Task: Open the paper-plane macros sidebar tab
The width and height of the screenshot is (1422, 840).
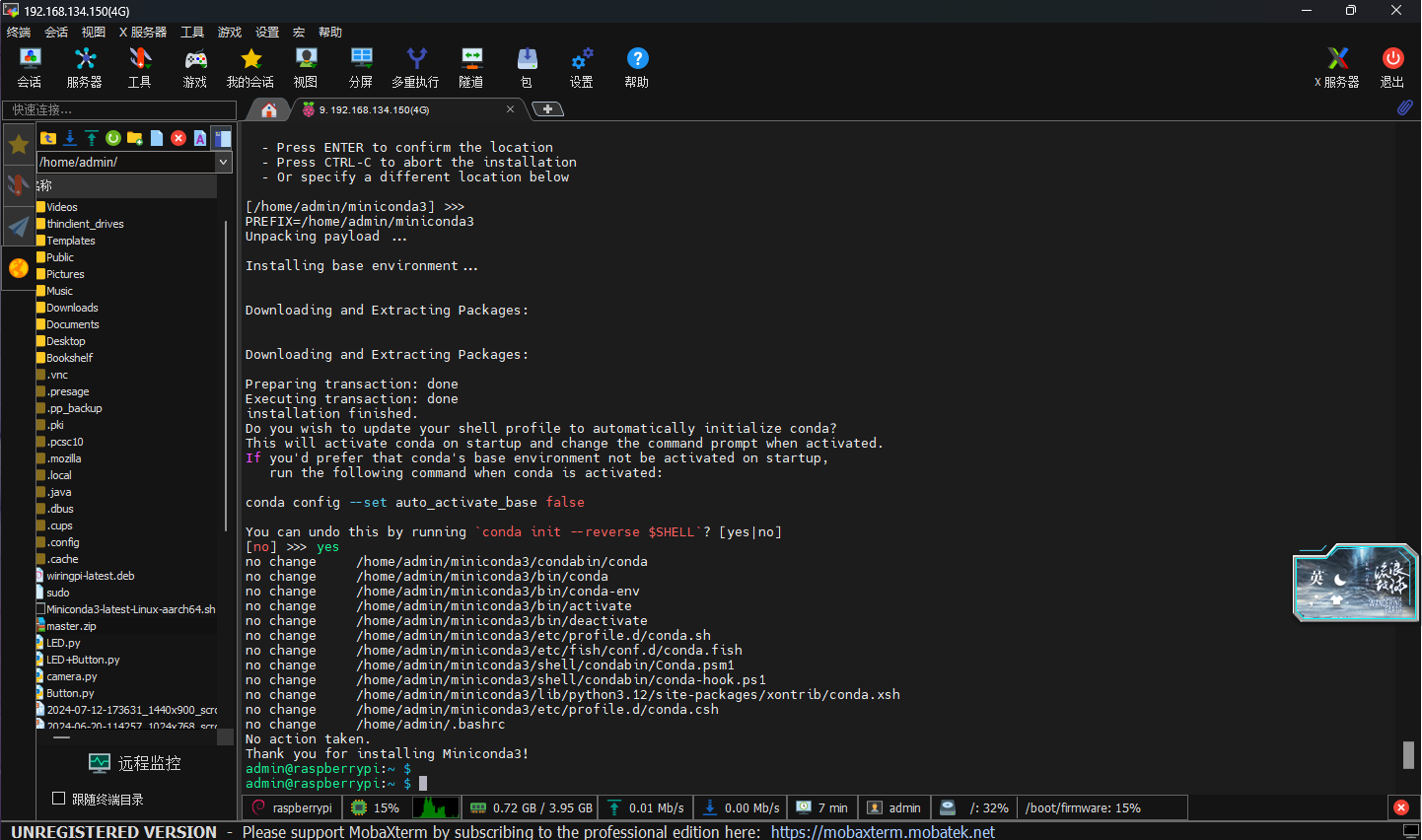Action: [19, 227]
